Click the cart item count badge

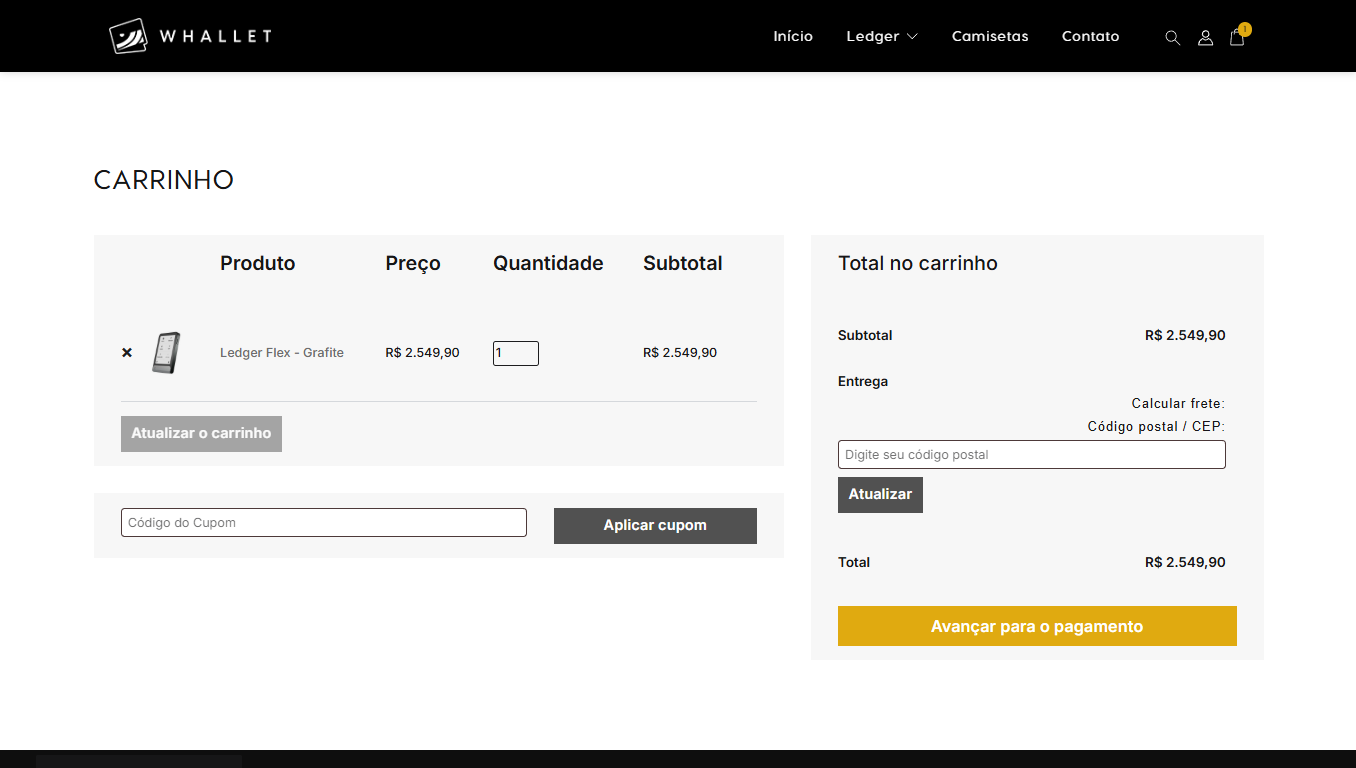coord(1245,28)
